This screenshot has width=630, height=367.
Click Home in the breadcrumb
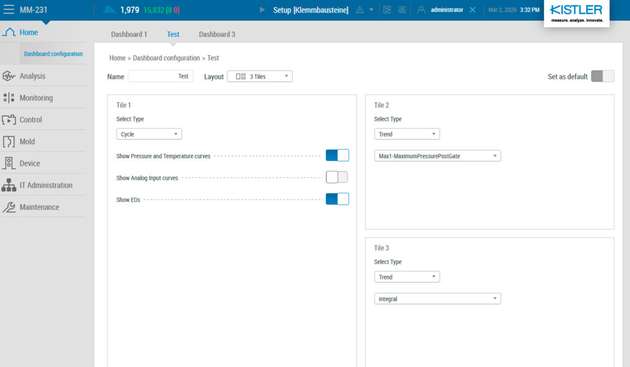(117, 58)
